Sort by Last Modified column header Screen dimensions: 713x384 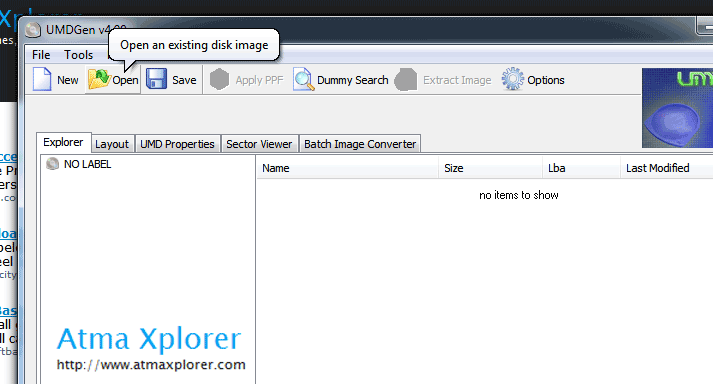[667, 168]
